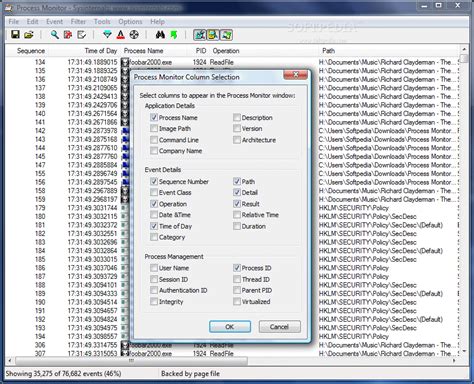Open the Filter diamond toolbar icon
Screen dimensions: 474x384
[x=107, y=35]
